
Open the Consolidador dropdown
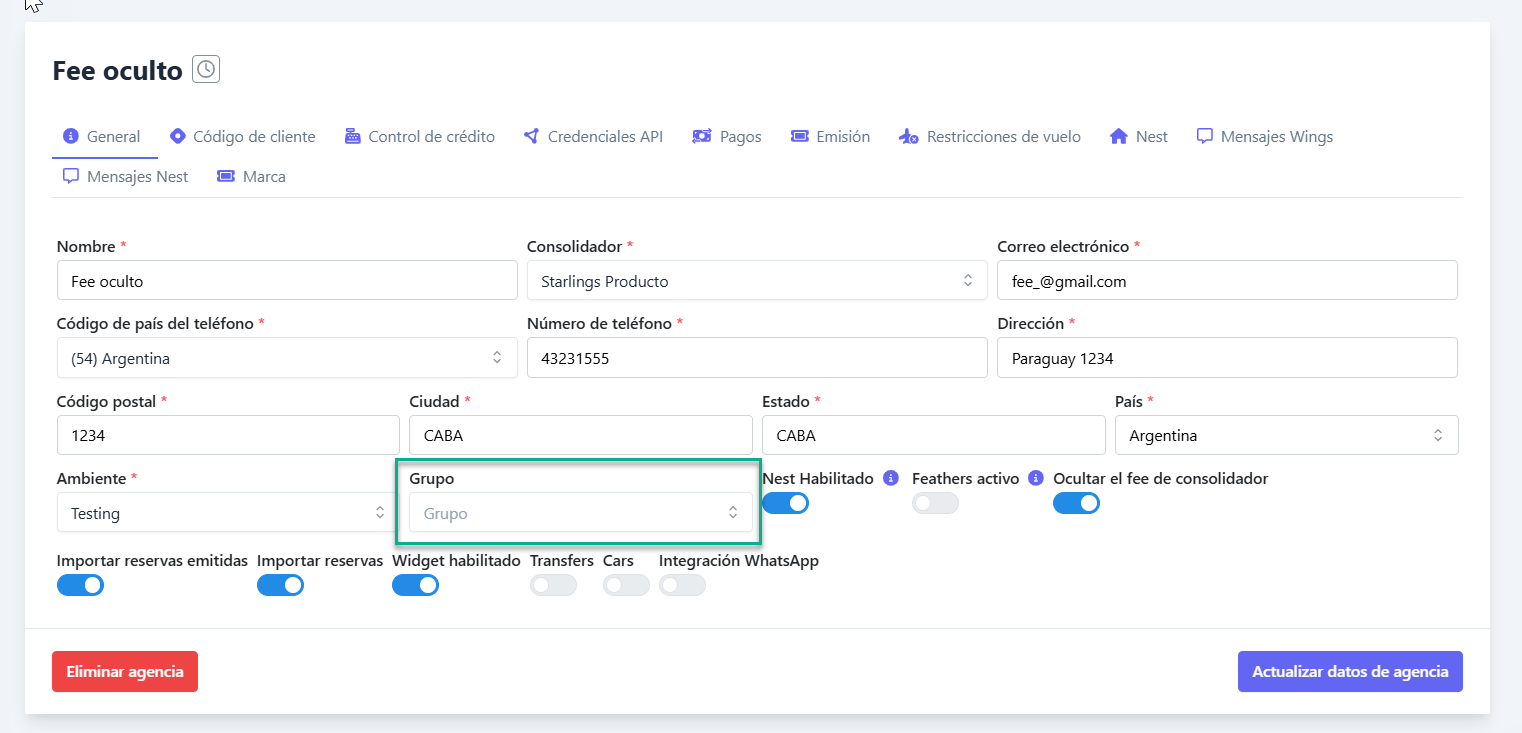pos(756,281)
